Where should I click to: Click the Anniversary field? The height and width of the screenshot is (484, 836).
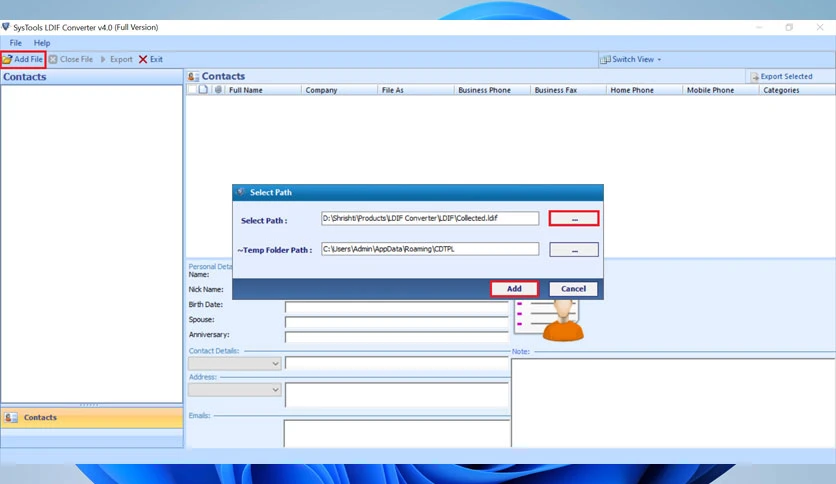point(397,337)
